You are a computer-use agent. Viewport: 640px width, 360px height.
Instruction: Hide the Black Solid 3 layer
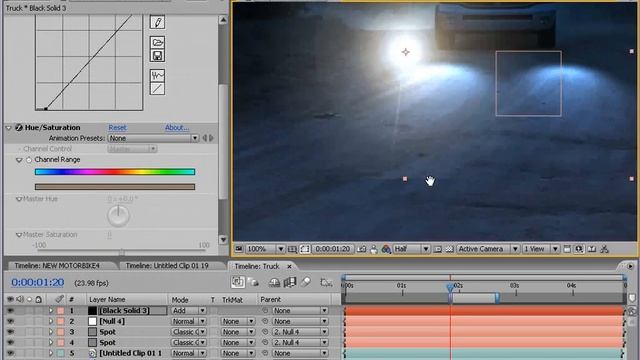(10, 311)
